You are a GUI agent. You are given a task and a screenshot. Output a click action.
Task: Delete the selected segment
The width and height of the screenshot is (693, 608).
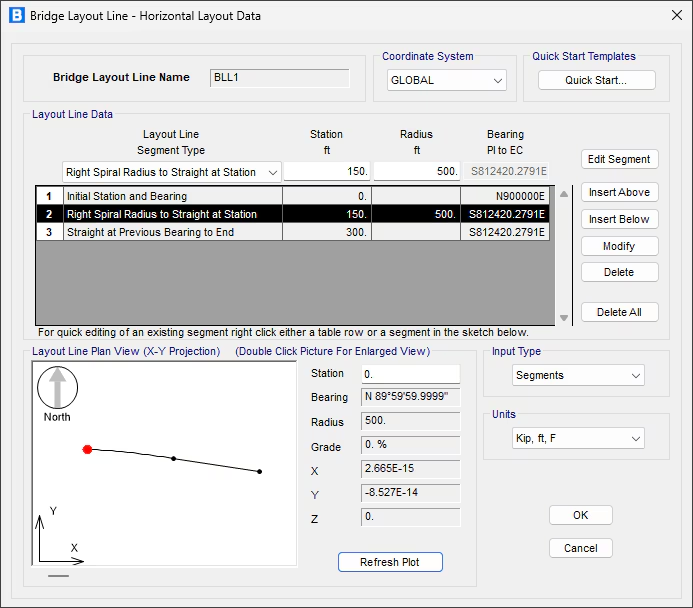point(619,272)
